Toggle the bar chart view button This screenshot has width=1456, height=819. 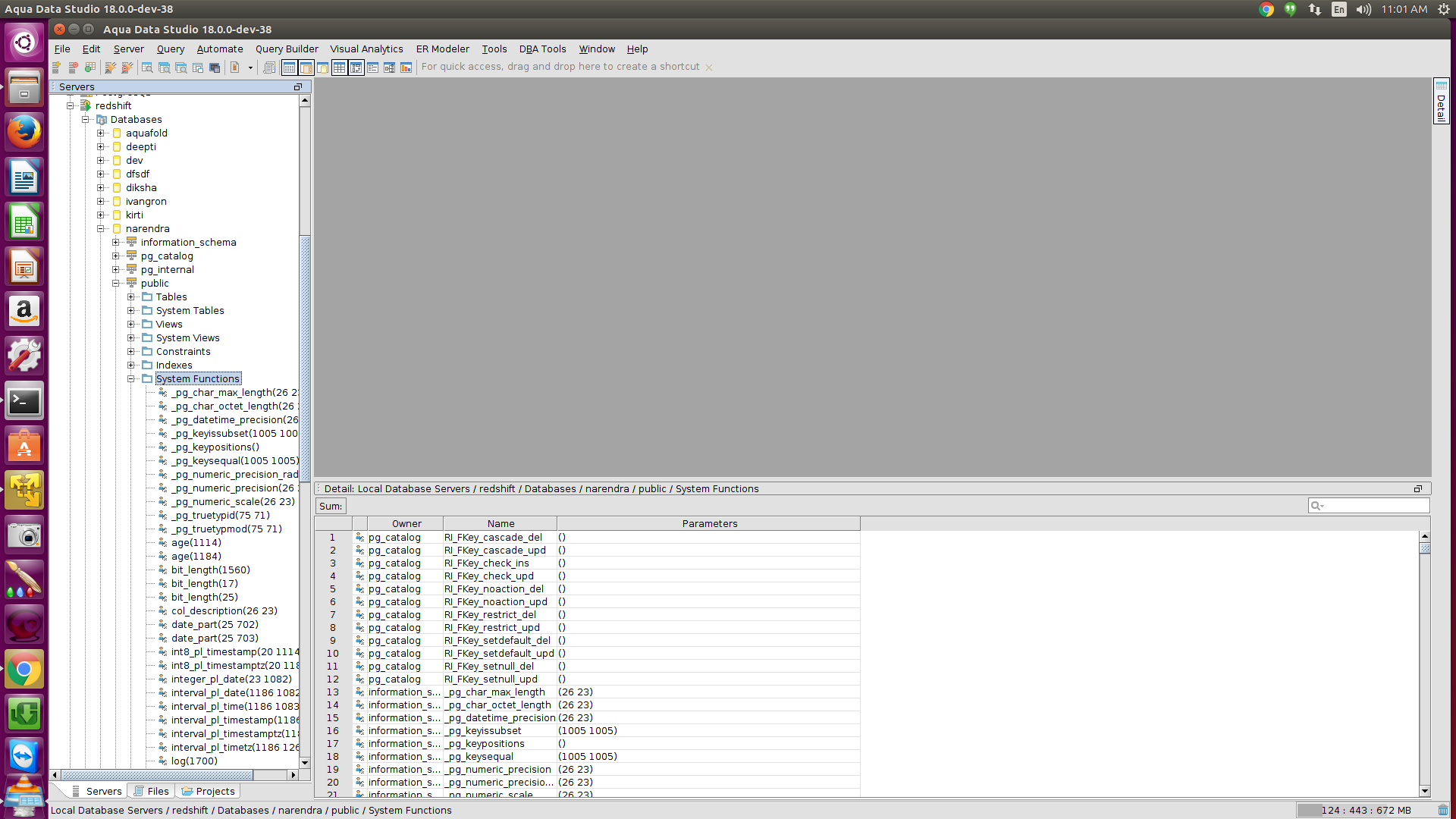(x=406, y=67)
